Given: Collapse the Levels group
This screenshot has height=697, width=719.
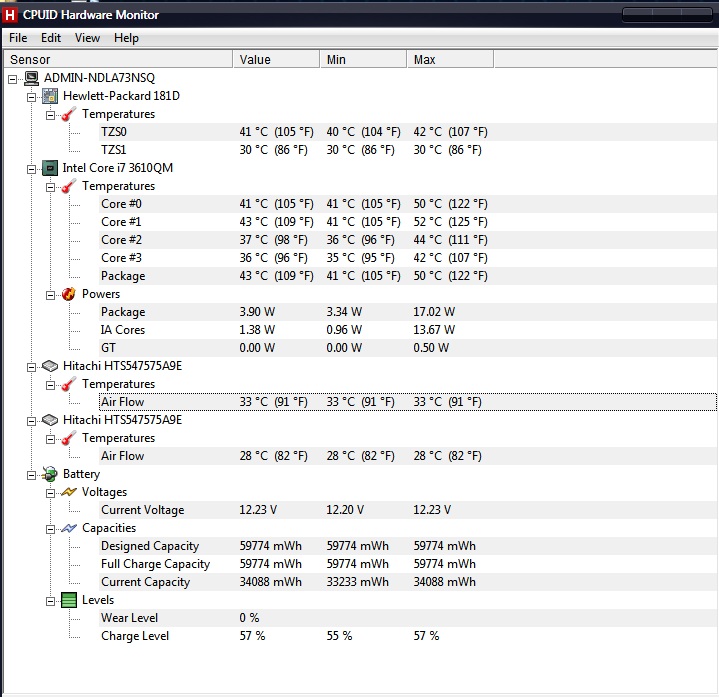Looking at the screenshot, I should (50, 601).
